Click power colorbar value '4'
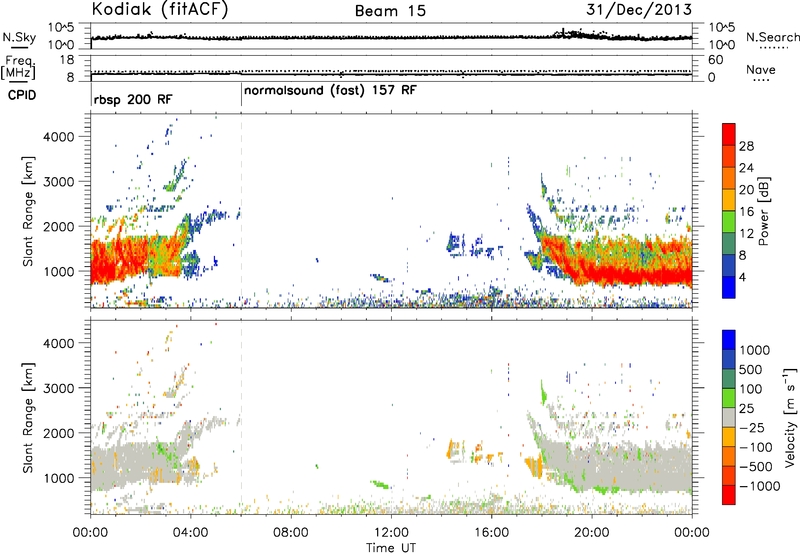 (x=743, y=277)
